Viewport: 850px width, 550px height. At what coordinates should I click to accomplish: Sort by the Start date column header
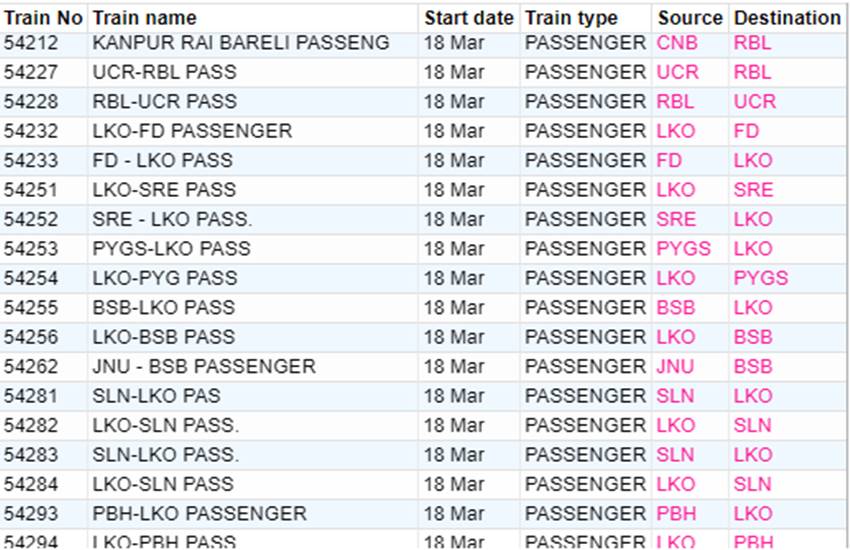pyautogui.click(x=468, y=18)
